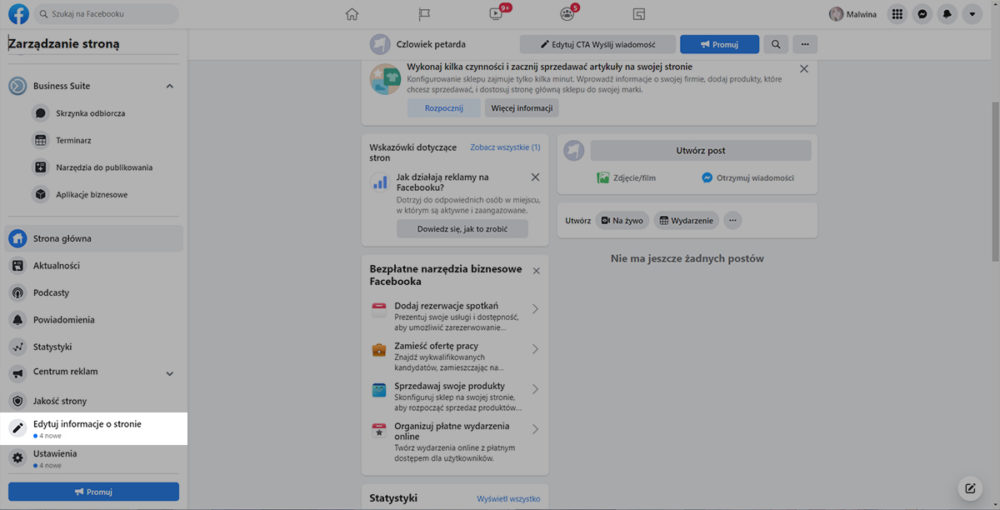Click Edytuj CTA Wyślij wiadomość button
The width and height of the screenshot is (1000, 510).
[598, 45]
